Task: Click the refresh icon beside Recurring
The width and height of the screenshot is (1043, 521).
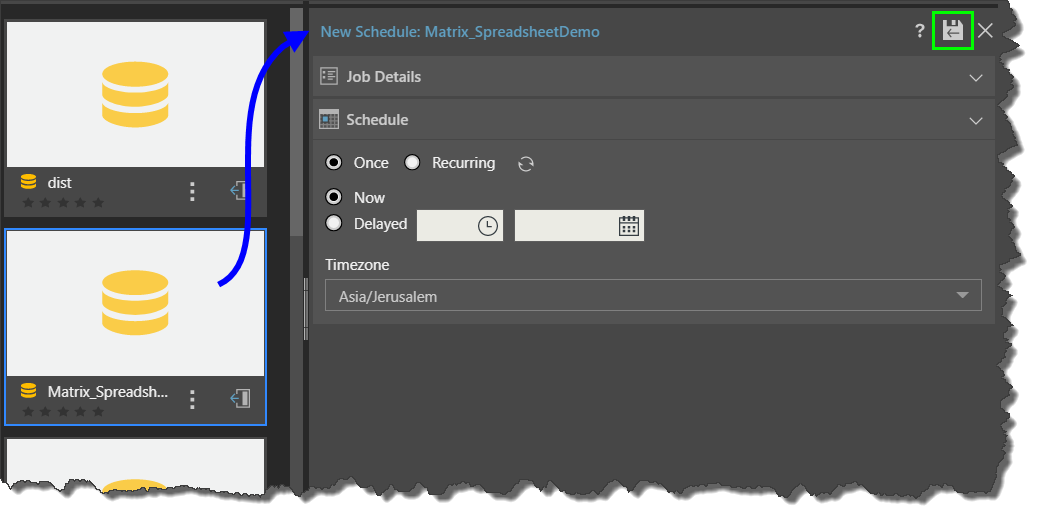Action: pyautogui.click(x=526, y=164)
